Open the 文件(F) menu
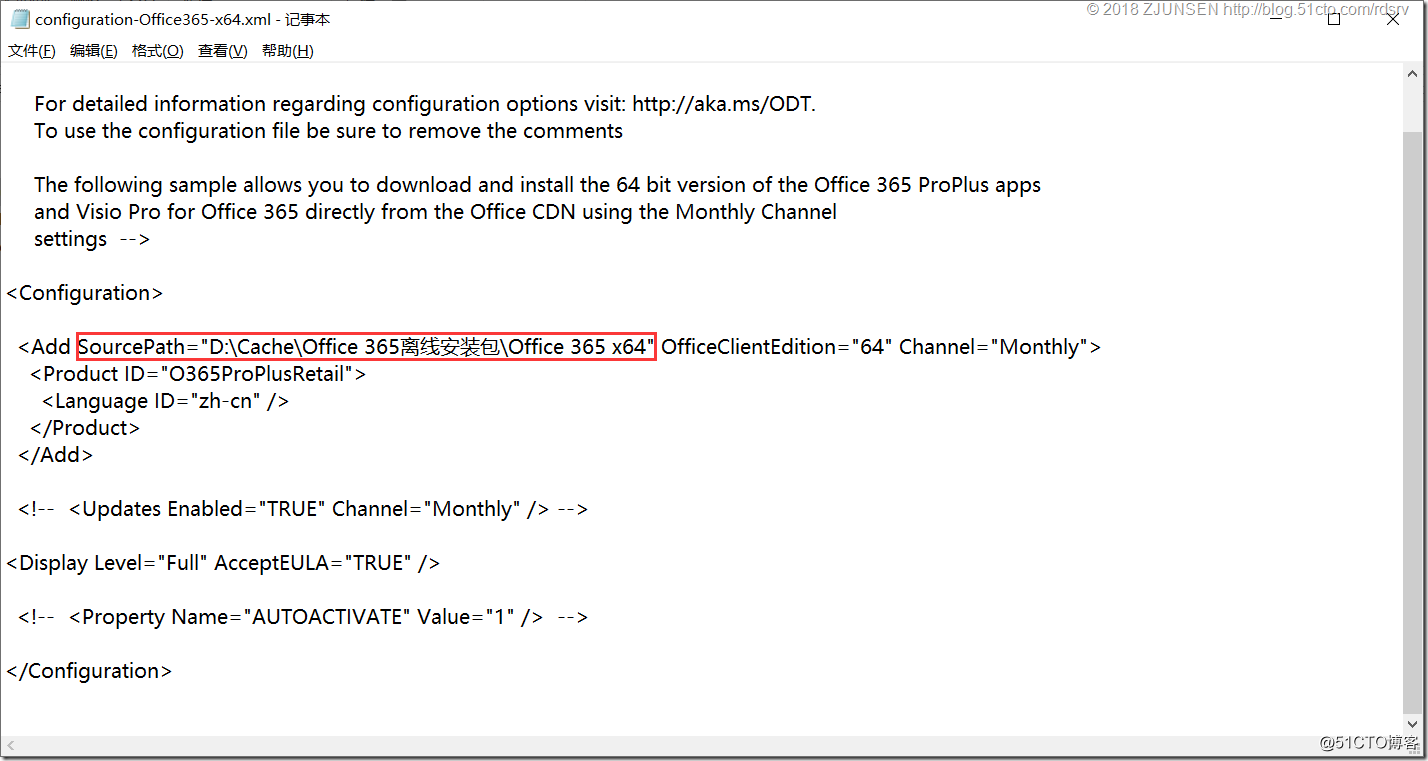Image resolution: width=1428 pixels, height=761 pixels. click(x=32, y=51)
